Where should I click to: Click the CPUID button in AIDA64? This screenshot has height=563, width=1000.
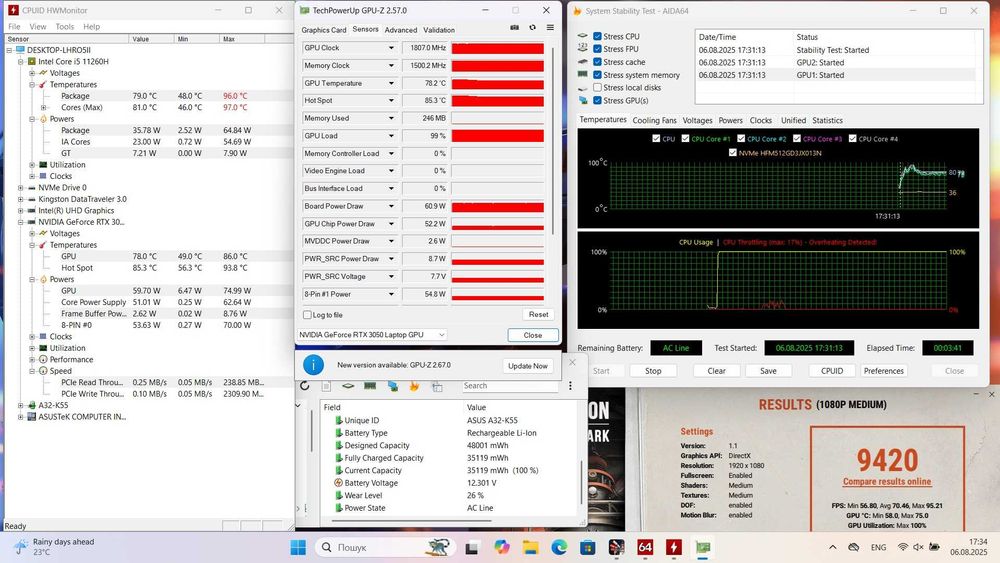click(x=832, y=370)
